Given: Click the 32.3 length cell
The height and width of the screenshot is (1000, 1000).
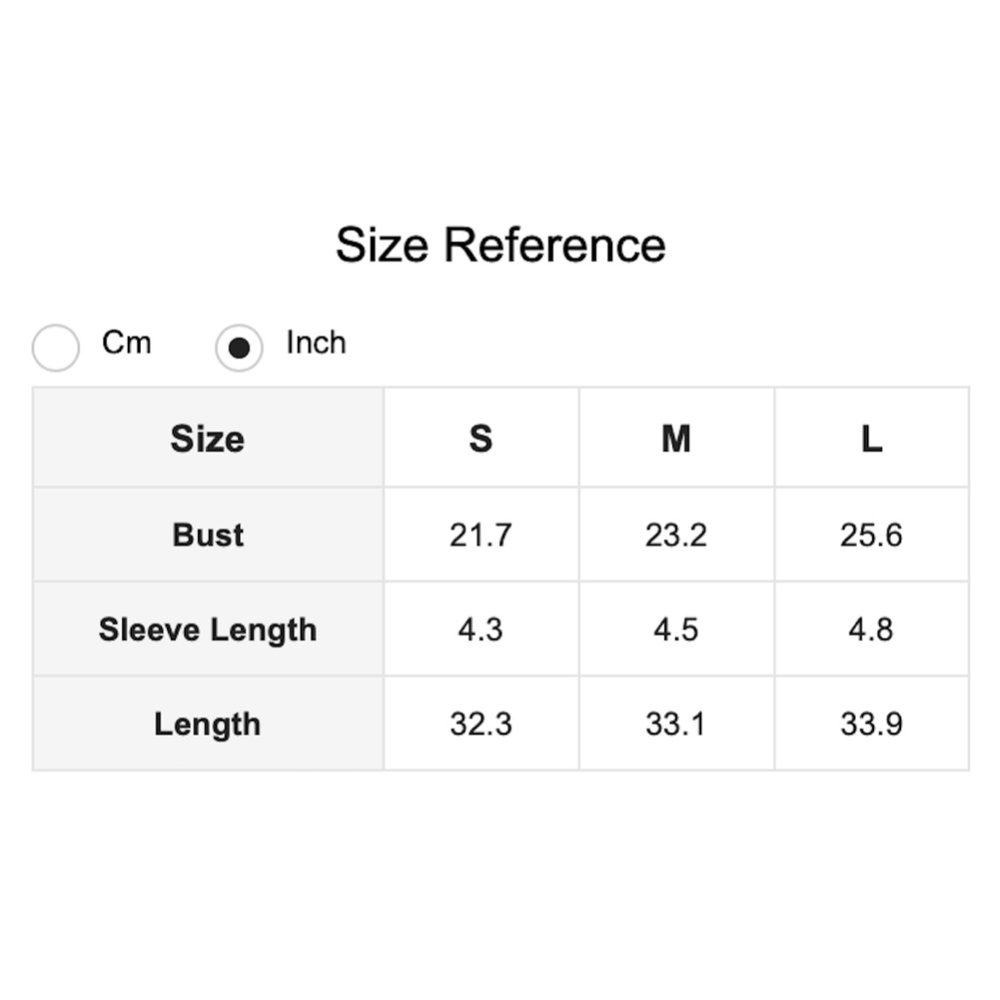Looking at the screenshot, I should tap(481, 724).
